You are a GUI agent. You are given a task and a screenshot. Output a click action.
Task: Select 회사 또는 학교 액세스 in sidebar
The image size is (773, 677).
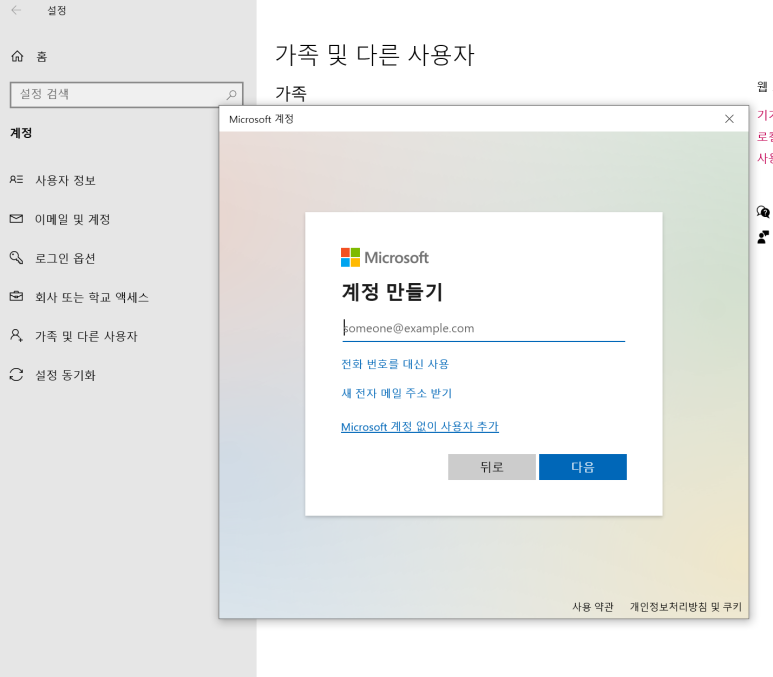(92, 297)
